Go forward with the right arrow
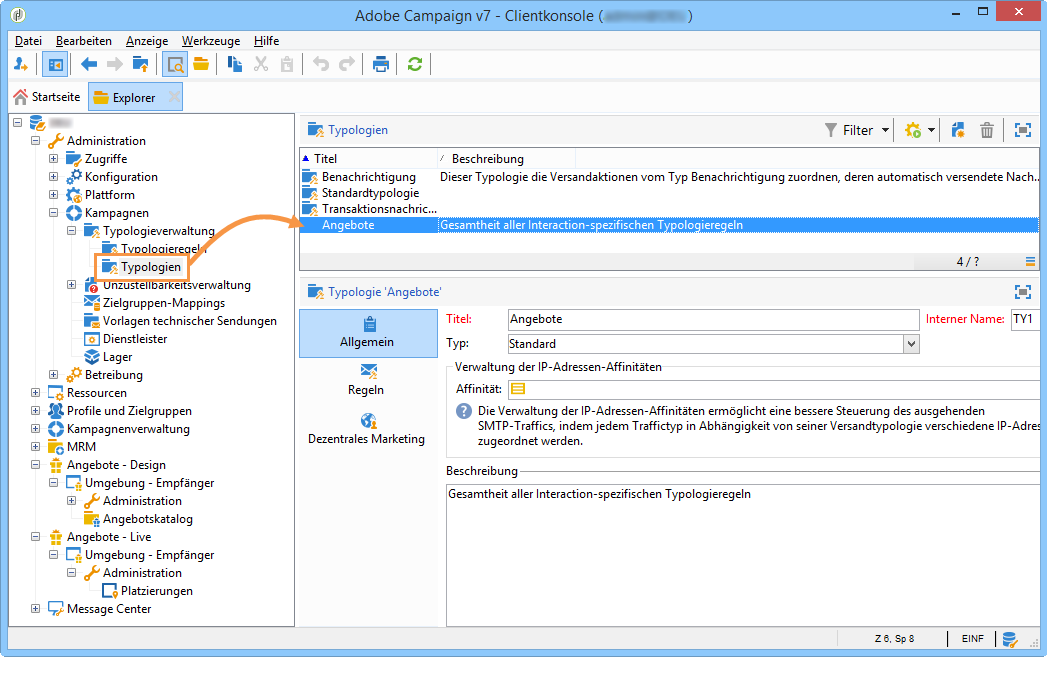The width and height of the screenshot is (1047, 682). point(115,64)
